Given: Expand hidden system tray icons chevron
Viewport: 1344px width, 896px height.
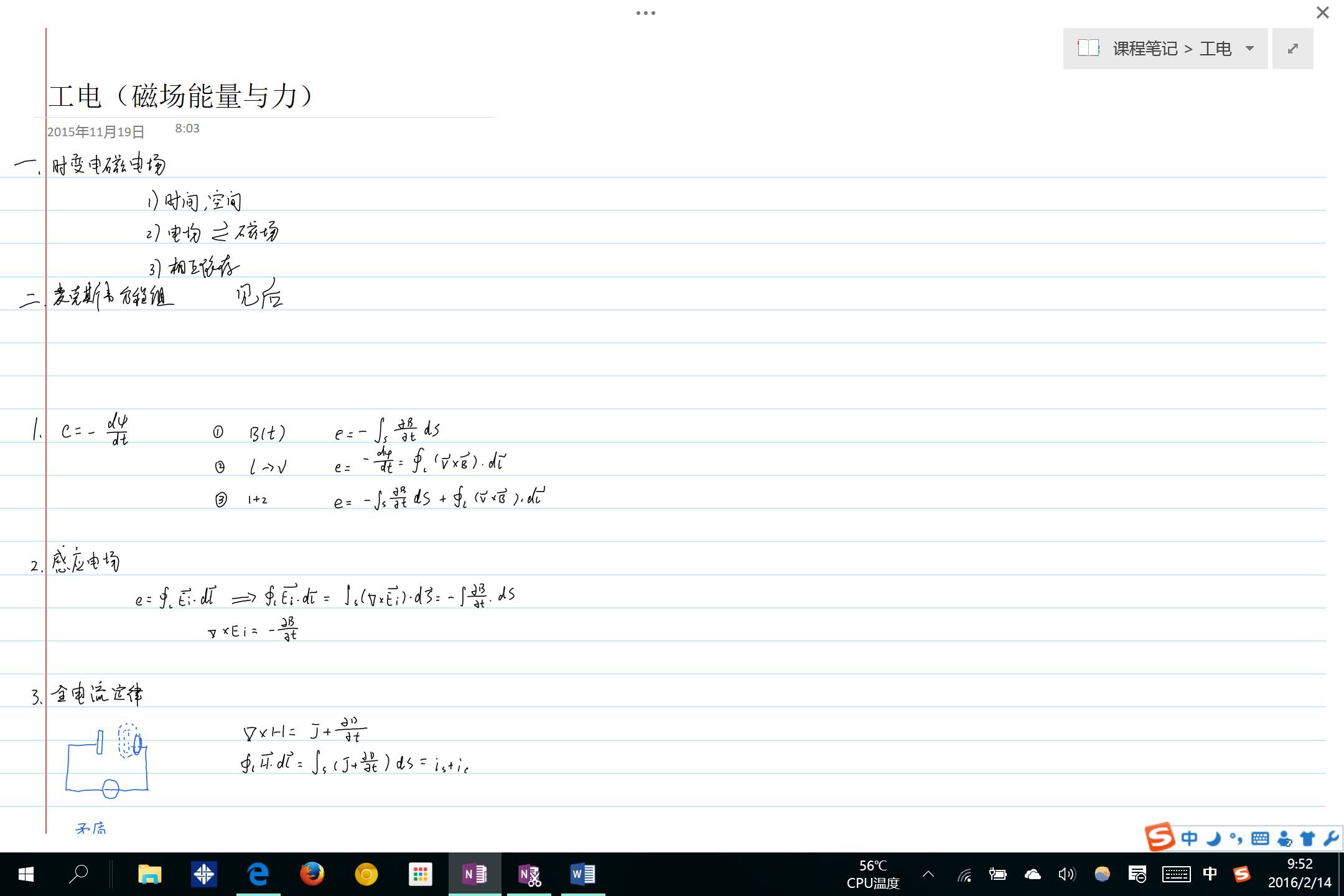Looking at the screenshot, I should point(928,874).
